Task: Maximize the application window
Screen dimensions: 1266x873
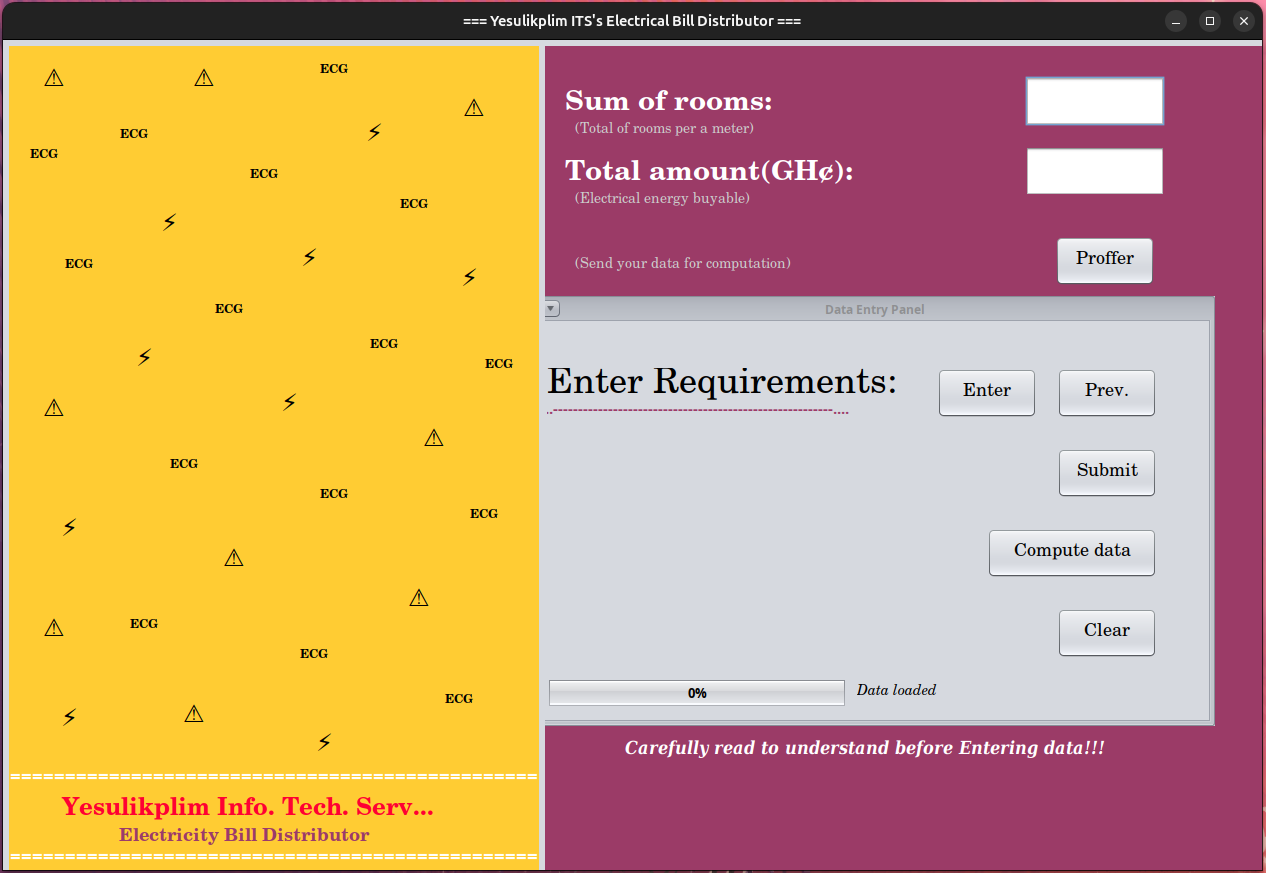Action: [x=1210, y=21]
